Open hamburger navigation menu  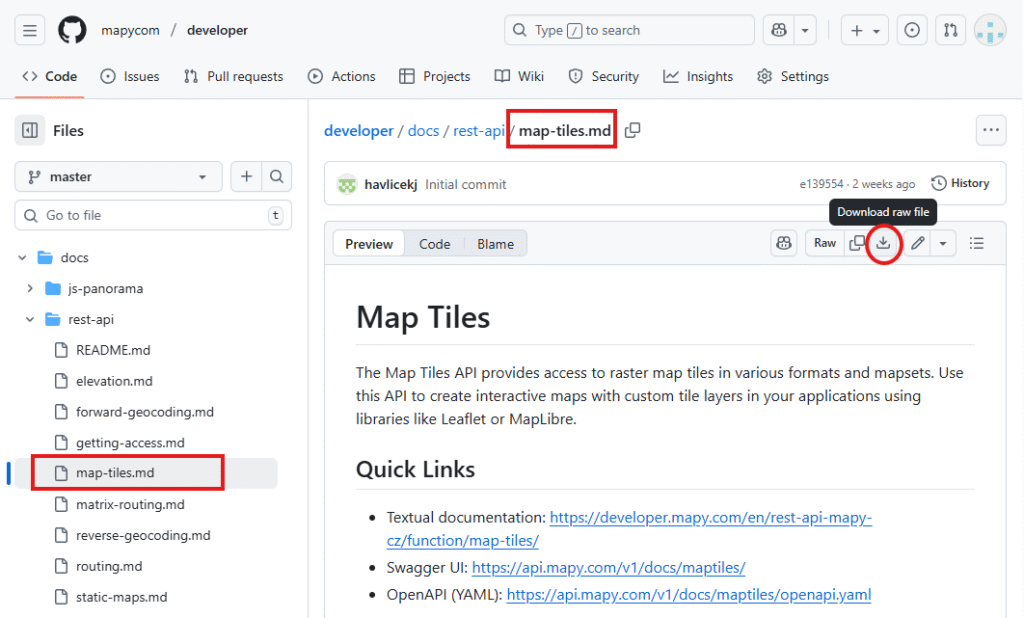[x=30, y=30]
